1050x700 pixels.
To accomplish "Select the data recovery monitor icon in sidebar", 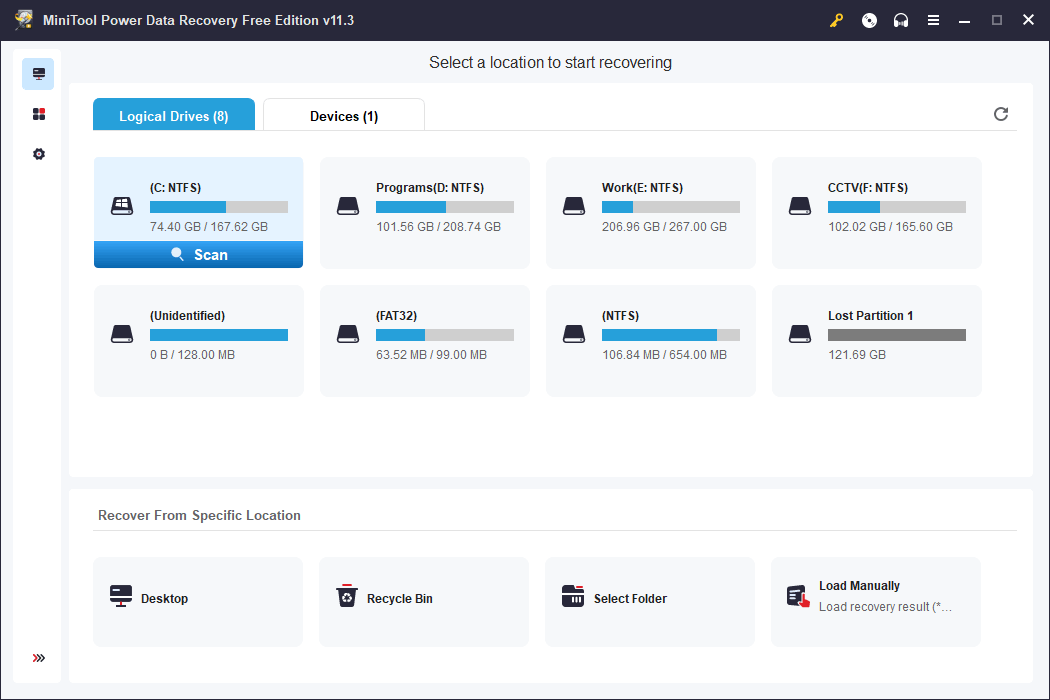I will [x=38, y=73].
